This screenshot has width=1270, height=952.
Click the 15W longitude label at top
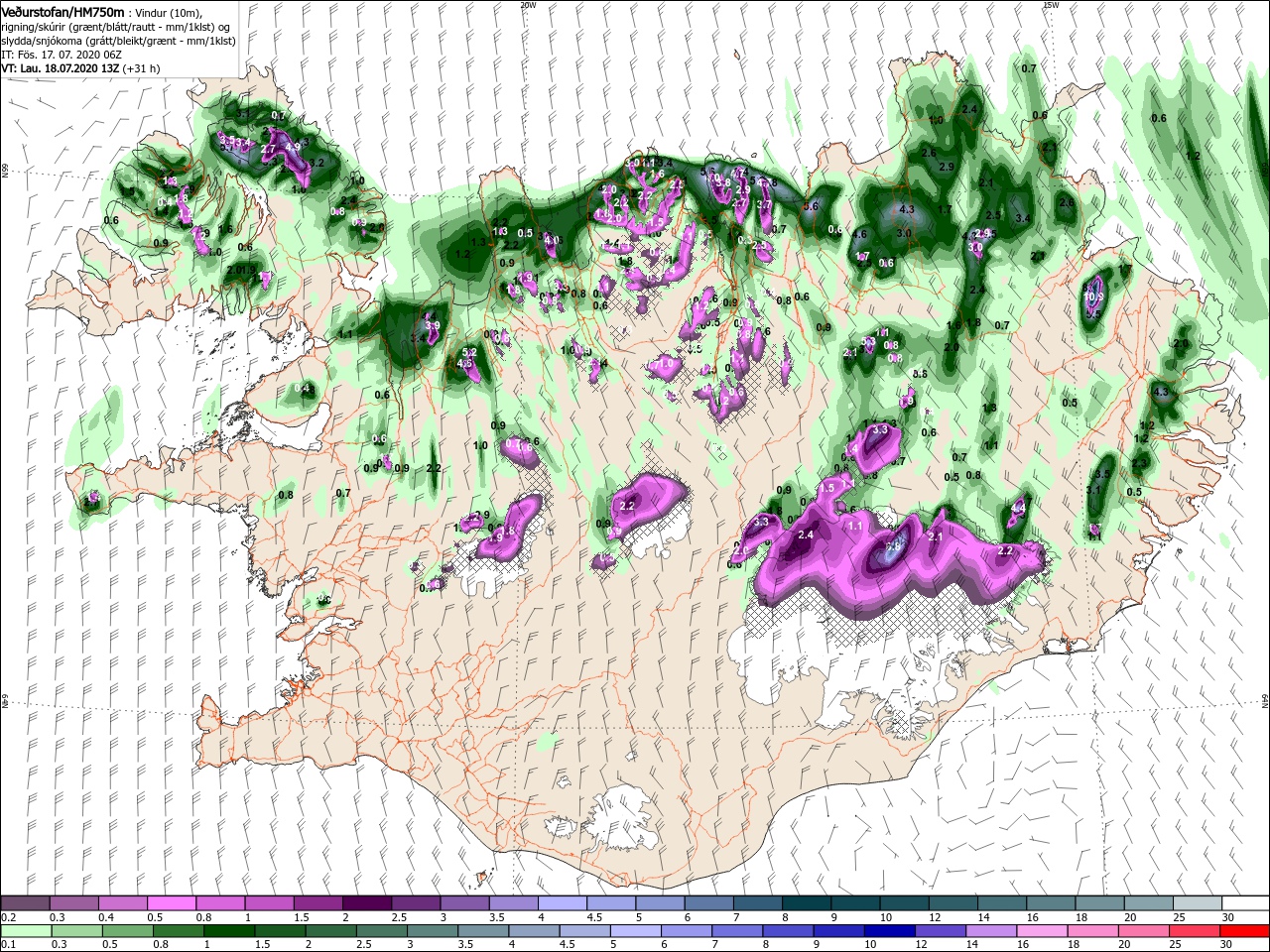pos(1051,4)
